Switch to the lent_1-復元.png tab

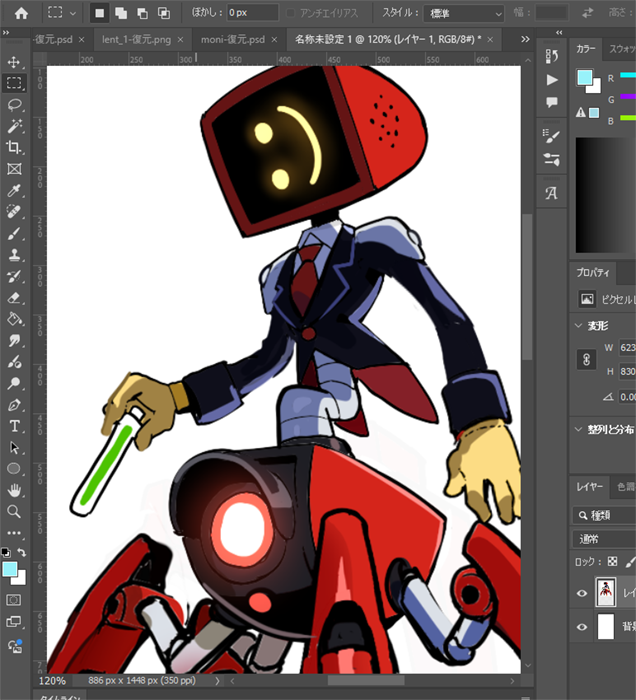(x=137, y=39)
